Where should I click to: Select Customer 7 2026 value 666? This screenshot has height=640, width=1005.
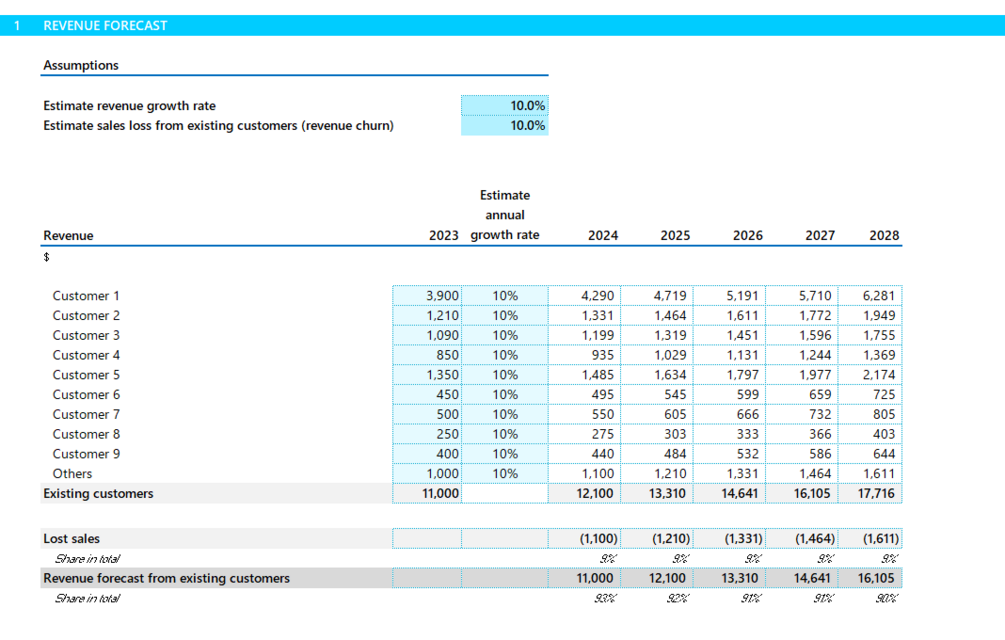(729, 414)
